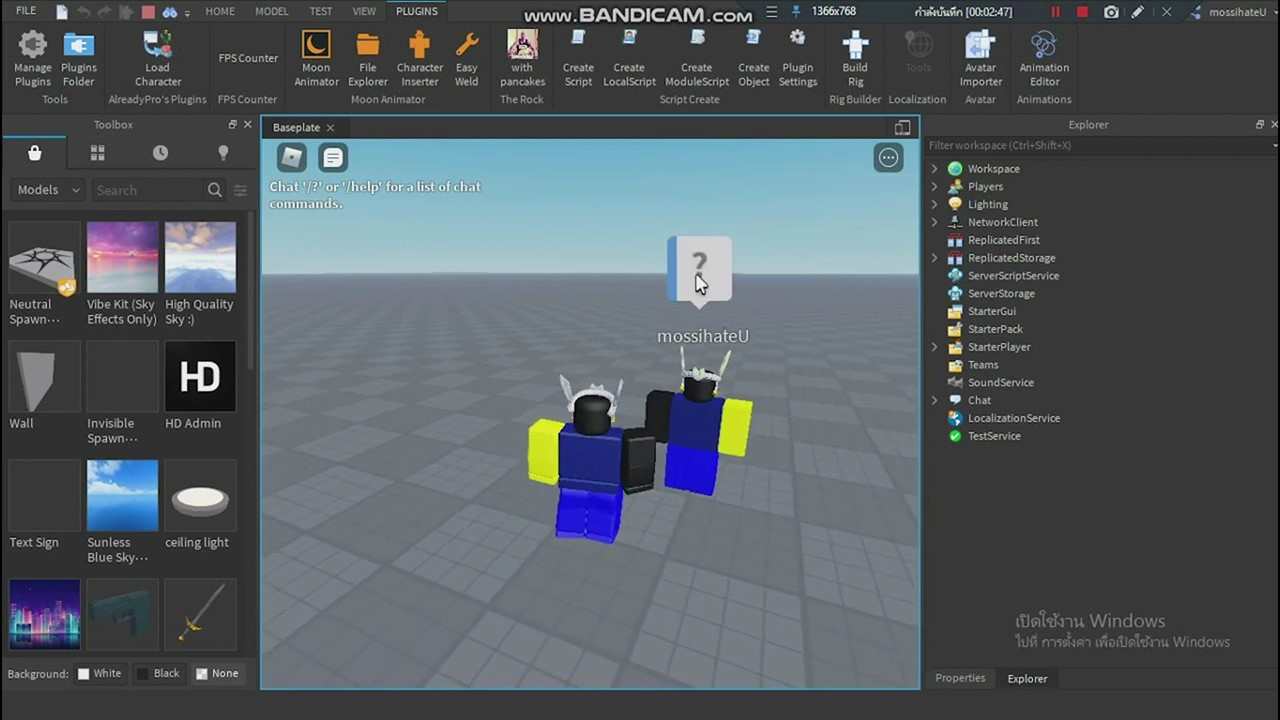The height and width of the screenshot is (720, 1280).
Task: Select SoundService in Explorer
Action: tap(1000, 383)
